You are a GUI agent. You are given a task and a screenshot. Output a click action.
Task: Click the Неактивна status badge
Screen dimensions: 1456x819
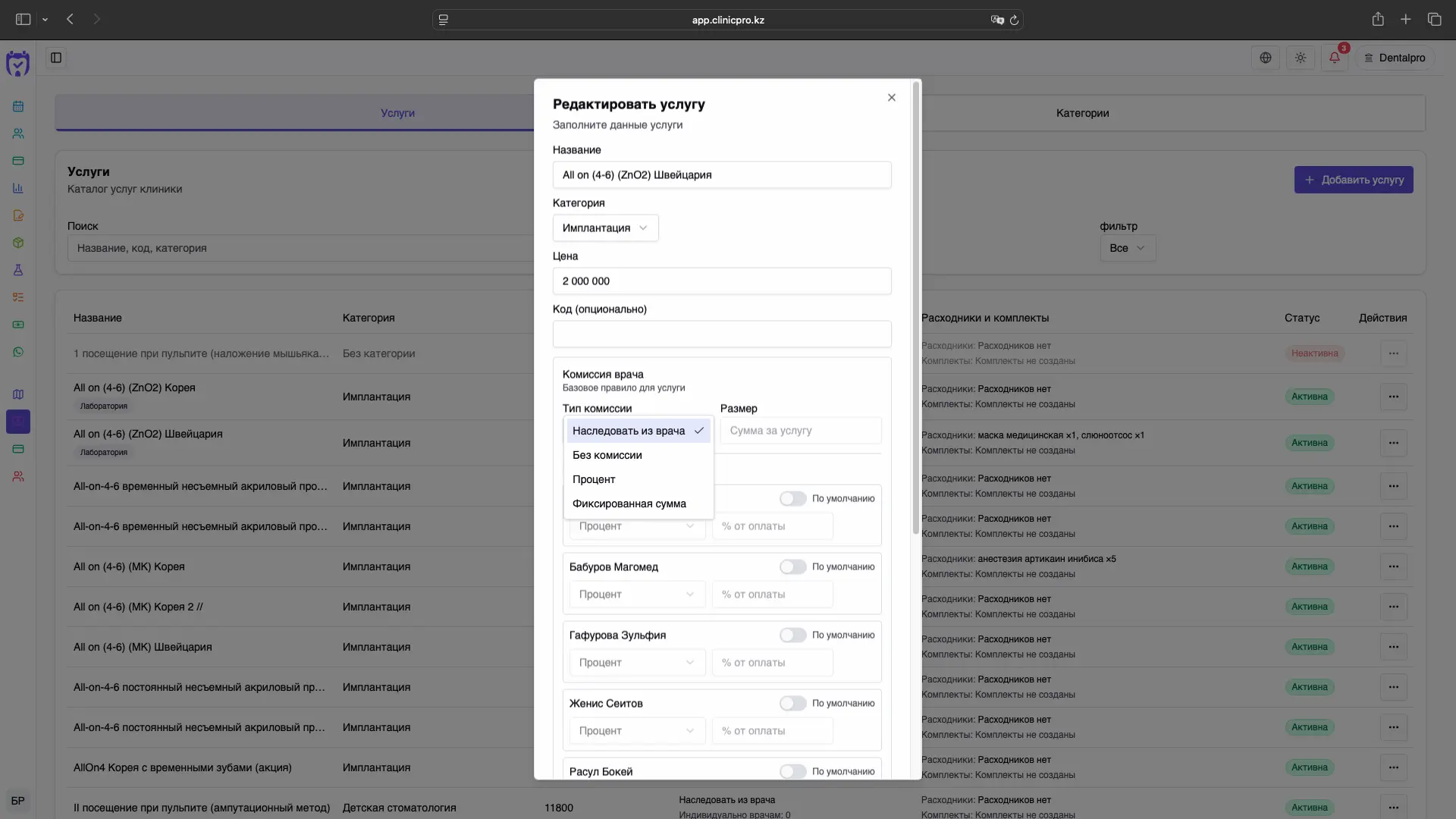pos(1314,353)
